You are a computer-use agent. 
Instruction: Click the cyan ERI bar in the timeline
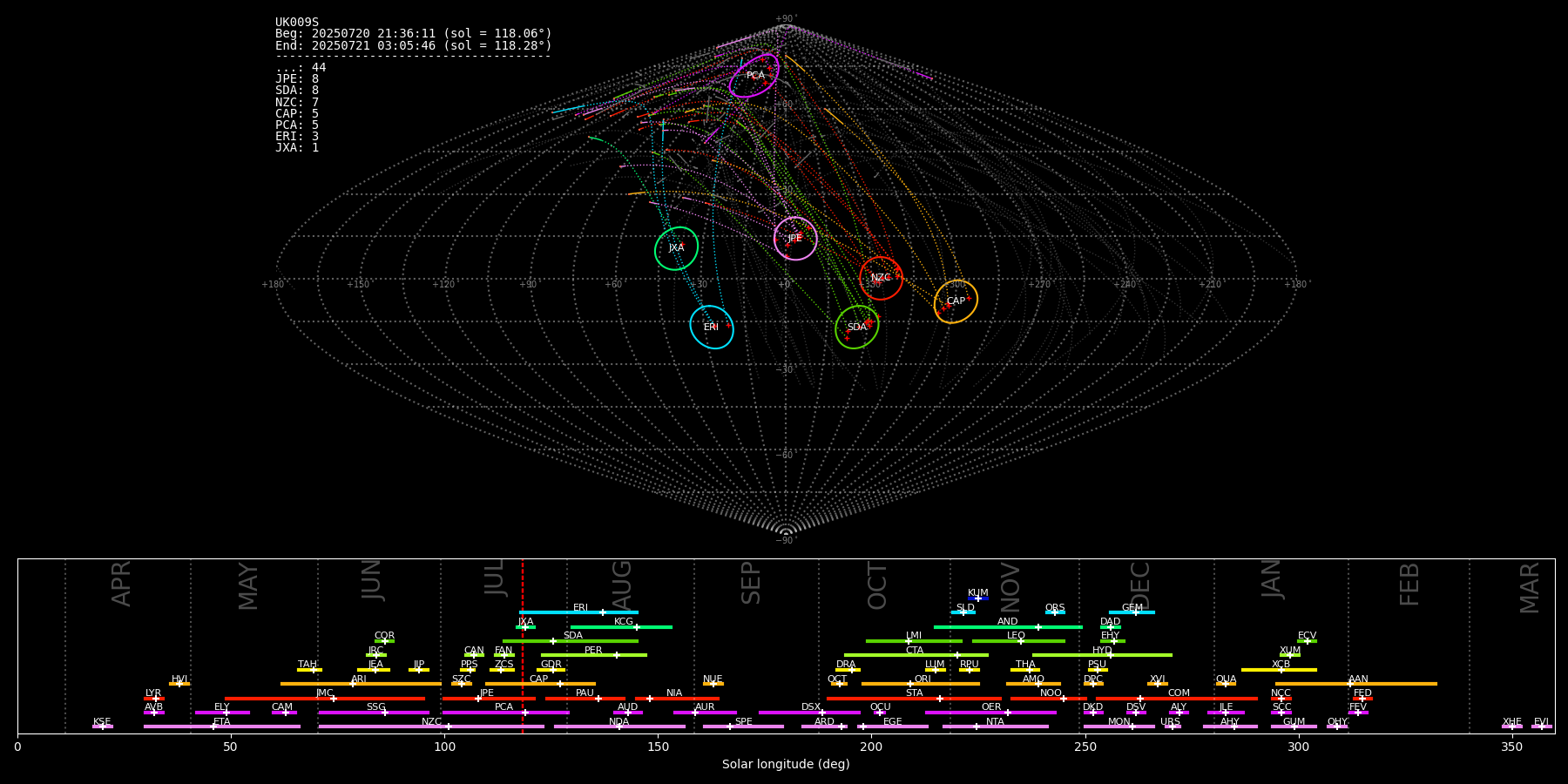(578, 612)
